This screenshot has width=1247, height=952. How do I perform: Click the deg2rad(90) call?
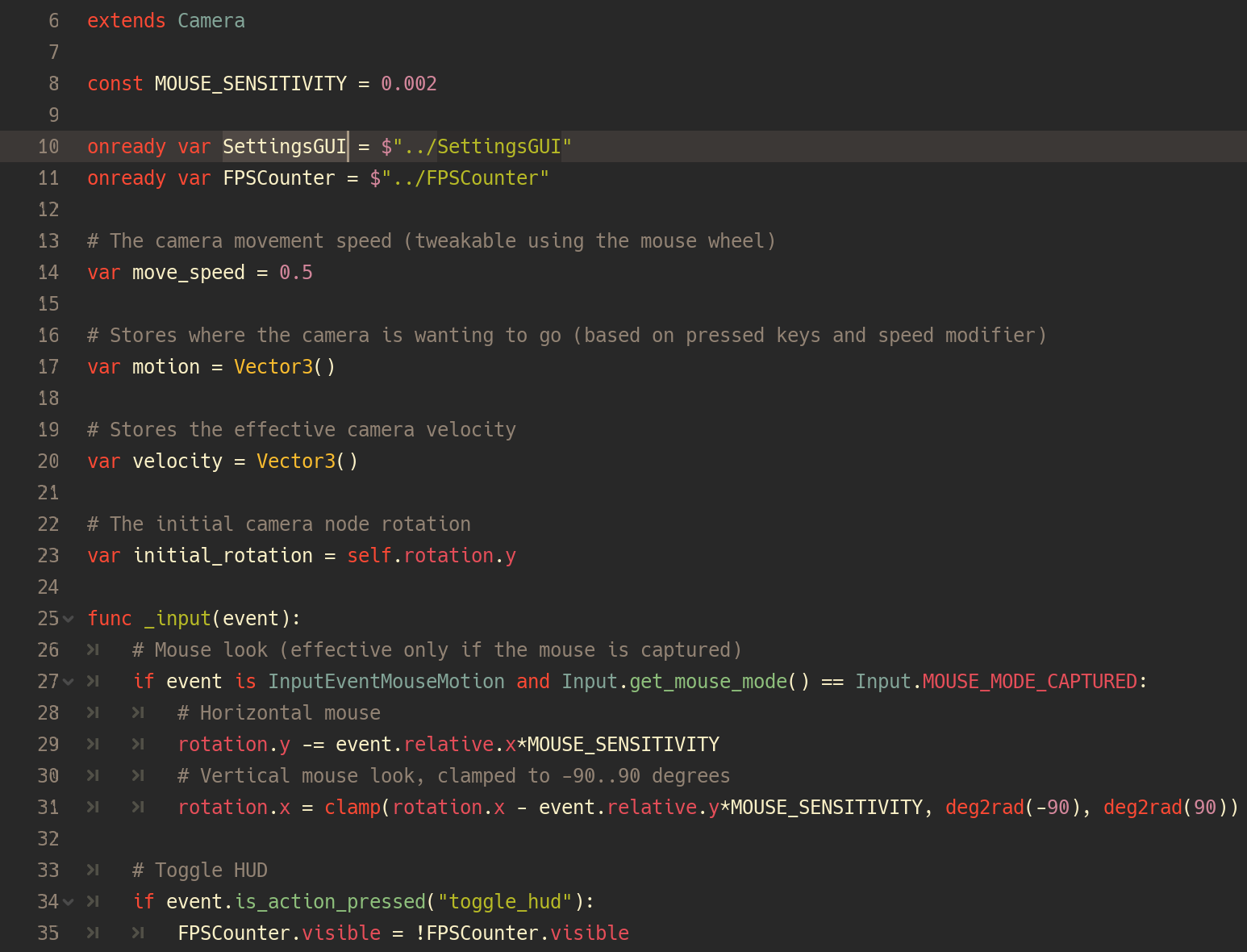tap(1166, 808)
